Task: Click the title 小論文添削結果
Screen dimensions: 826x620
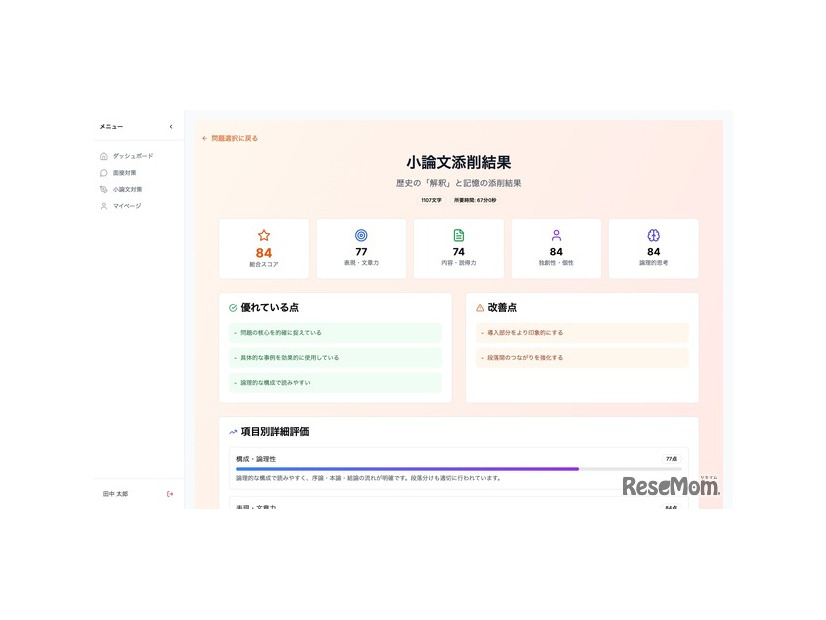Action: pyautogui.click(x=458, y=162)
